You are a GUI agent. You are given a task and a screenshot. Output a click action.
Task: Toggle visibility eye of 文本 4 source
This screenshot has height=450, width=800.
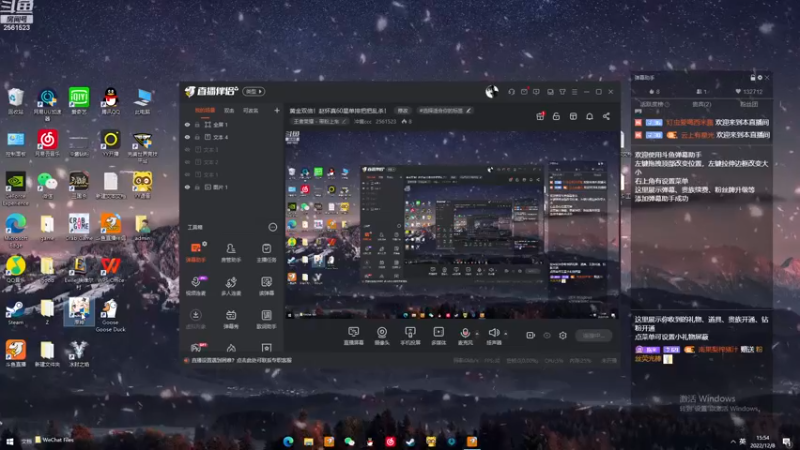point(187,137)
